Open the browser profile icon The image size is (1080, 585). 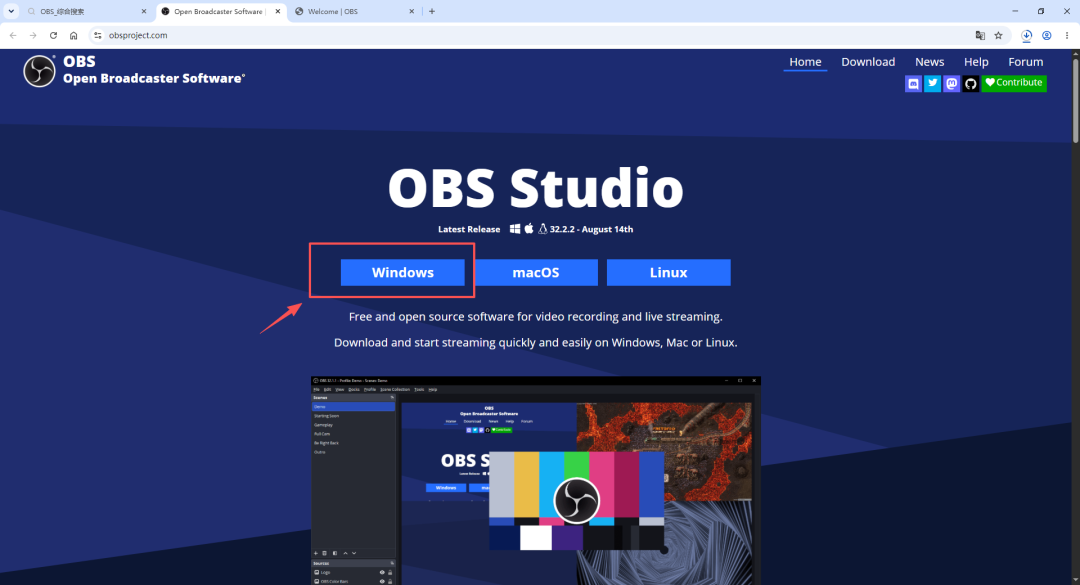click(x=1046, y=35)
